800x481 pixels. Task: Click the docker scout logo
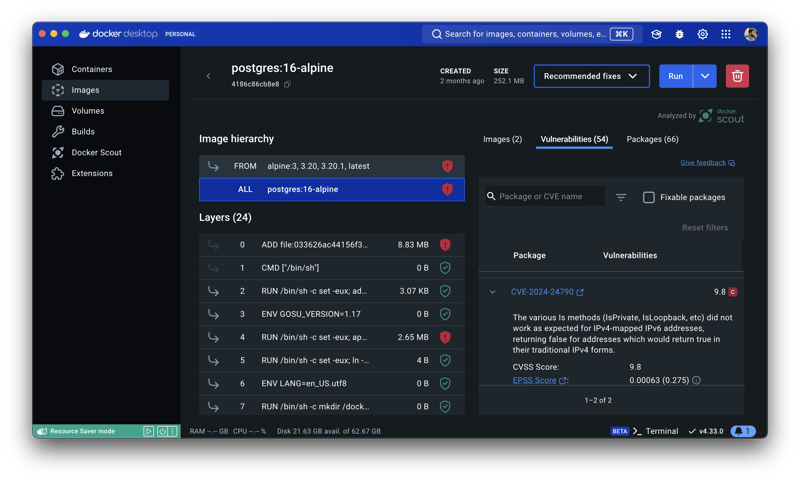pyautogui.click(x=721, y=116)
